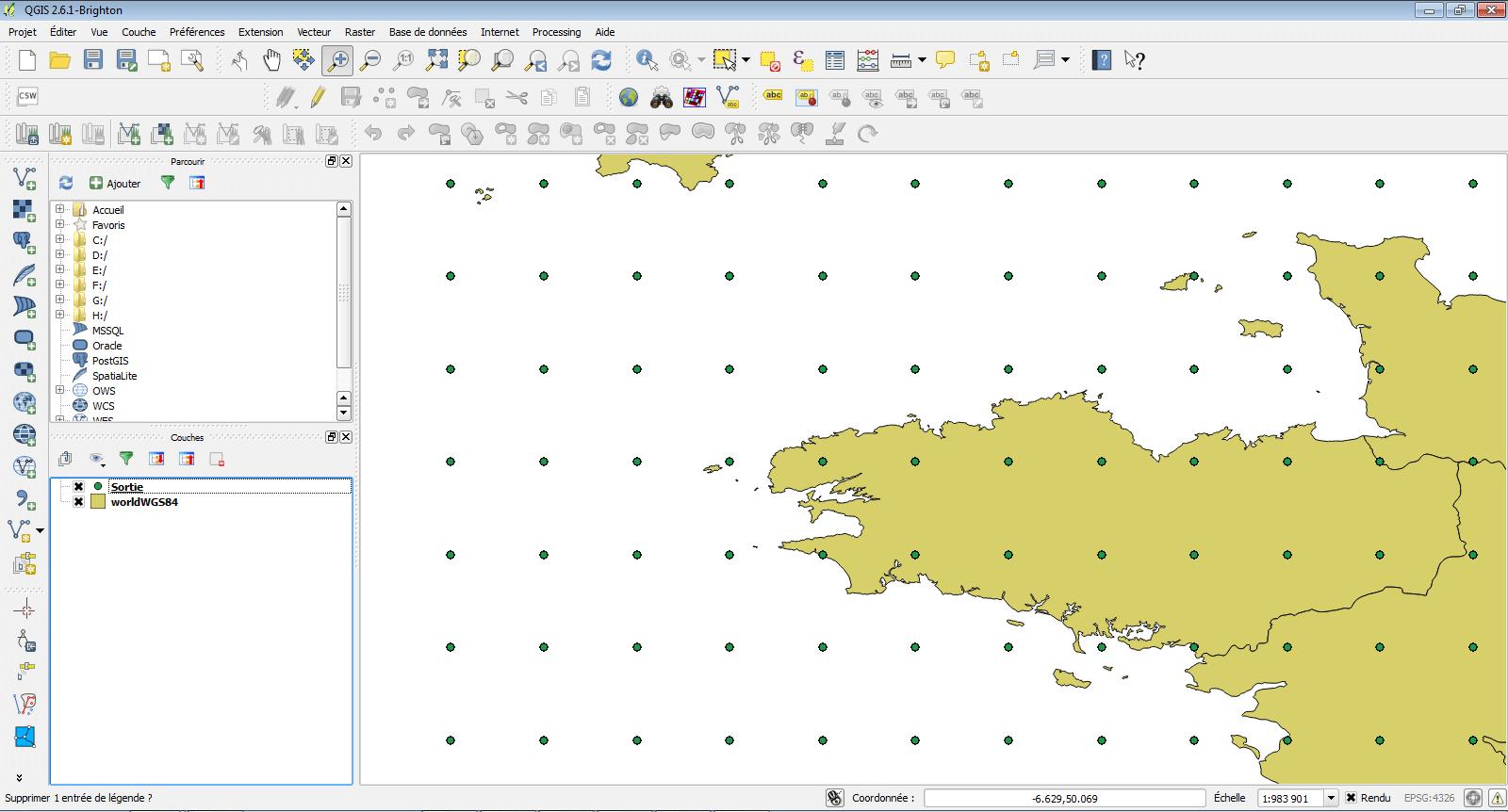Click the Coordonnée input field
Screen dimensions: 1508x812
pyautogui.click(x=1064, y=798)
